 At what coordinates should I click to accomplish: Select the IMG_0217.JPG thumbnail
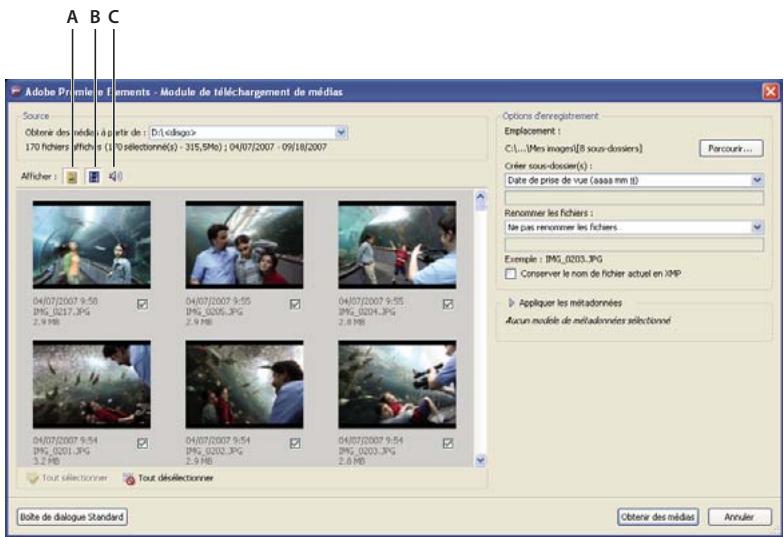coord(92,245)
